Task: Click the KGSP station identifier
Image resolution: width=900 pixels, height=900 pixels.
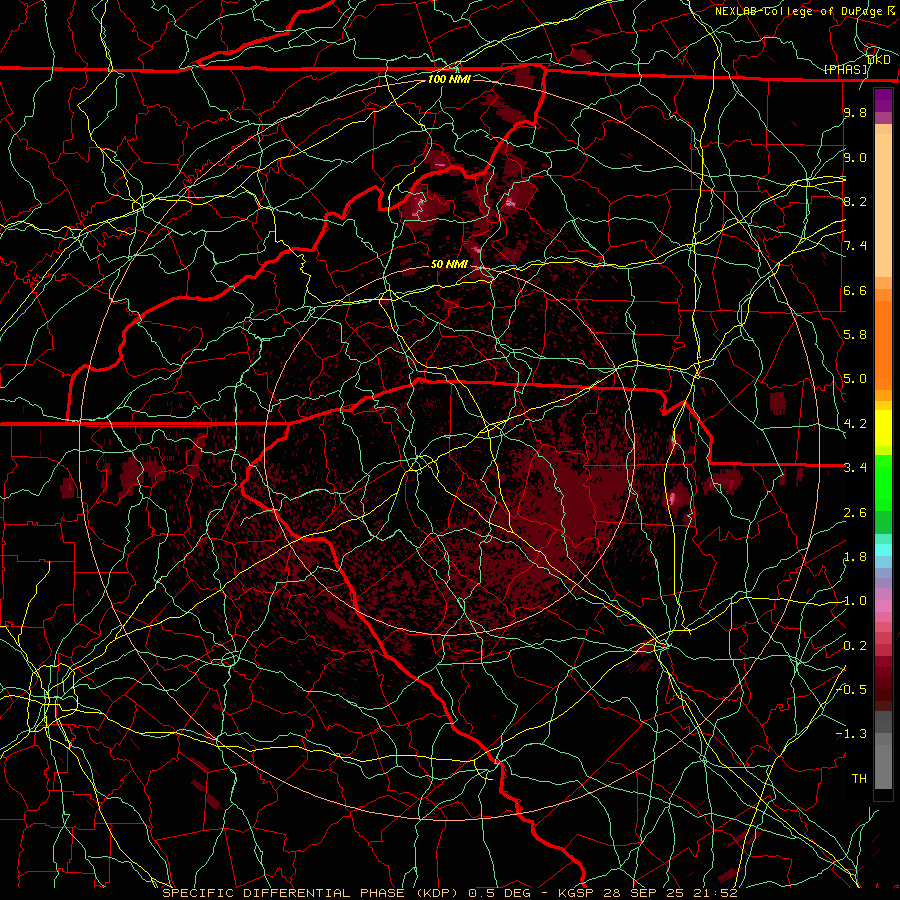Action: coord(578,893)
